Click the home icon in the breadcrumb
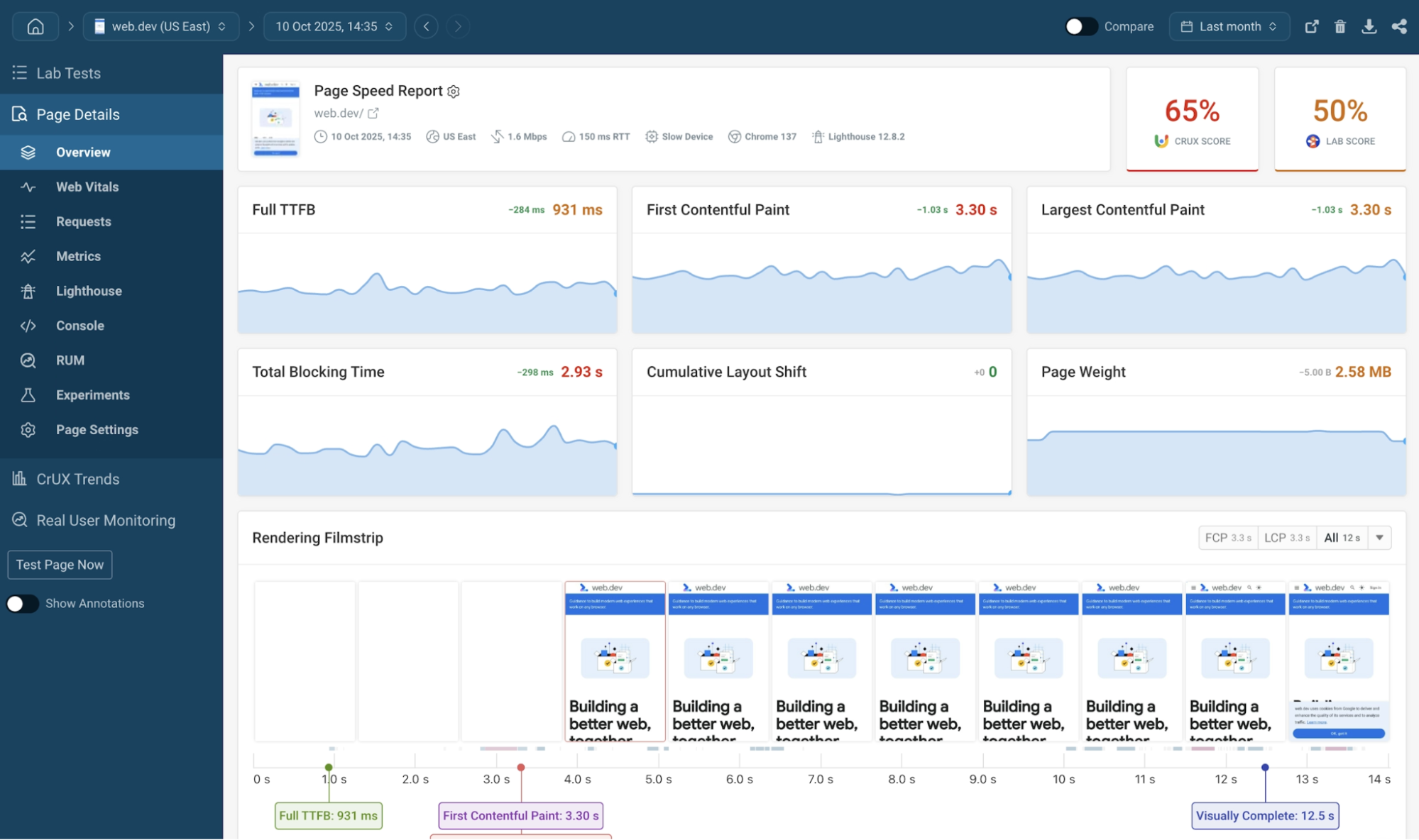This screenshot has height=840, width=1419. 35,26
